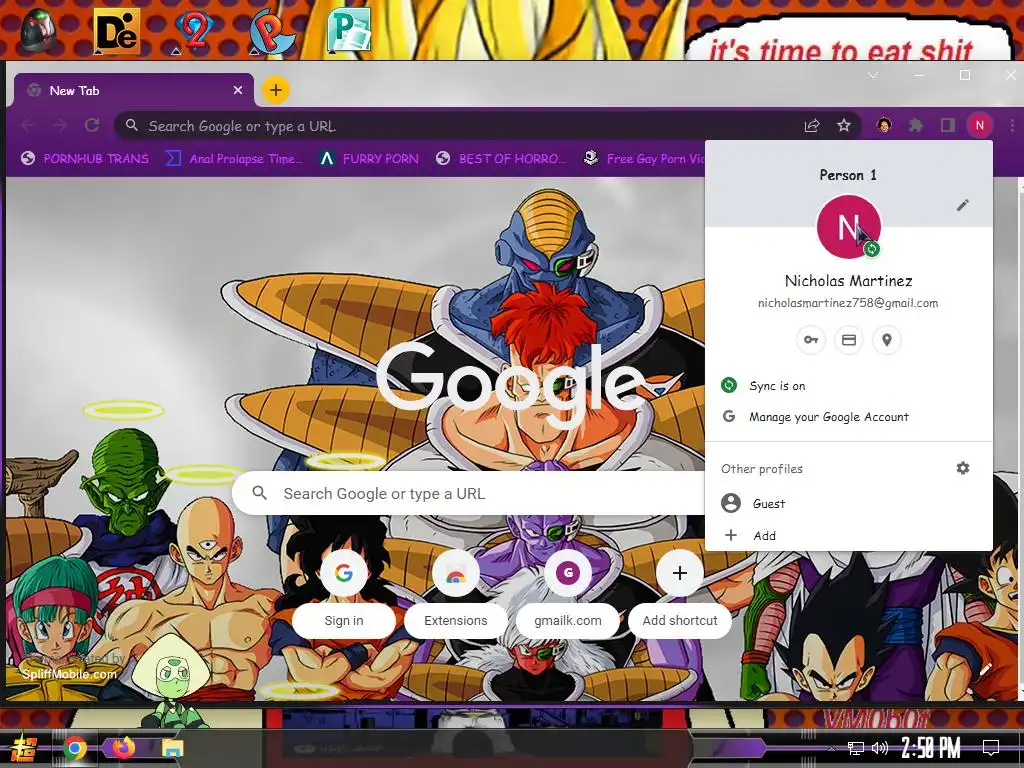This screenshot has width=1024, height=768.
Task: Click the profile avatar N in toolbar
Action: (x=980, y=125)
